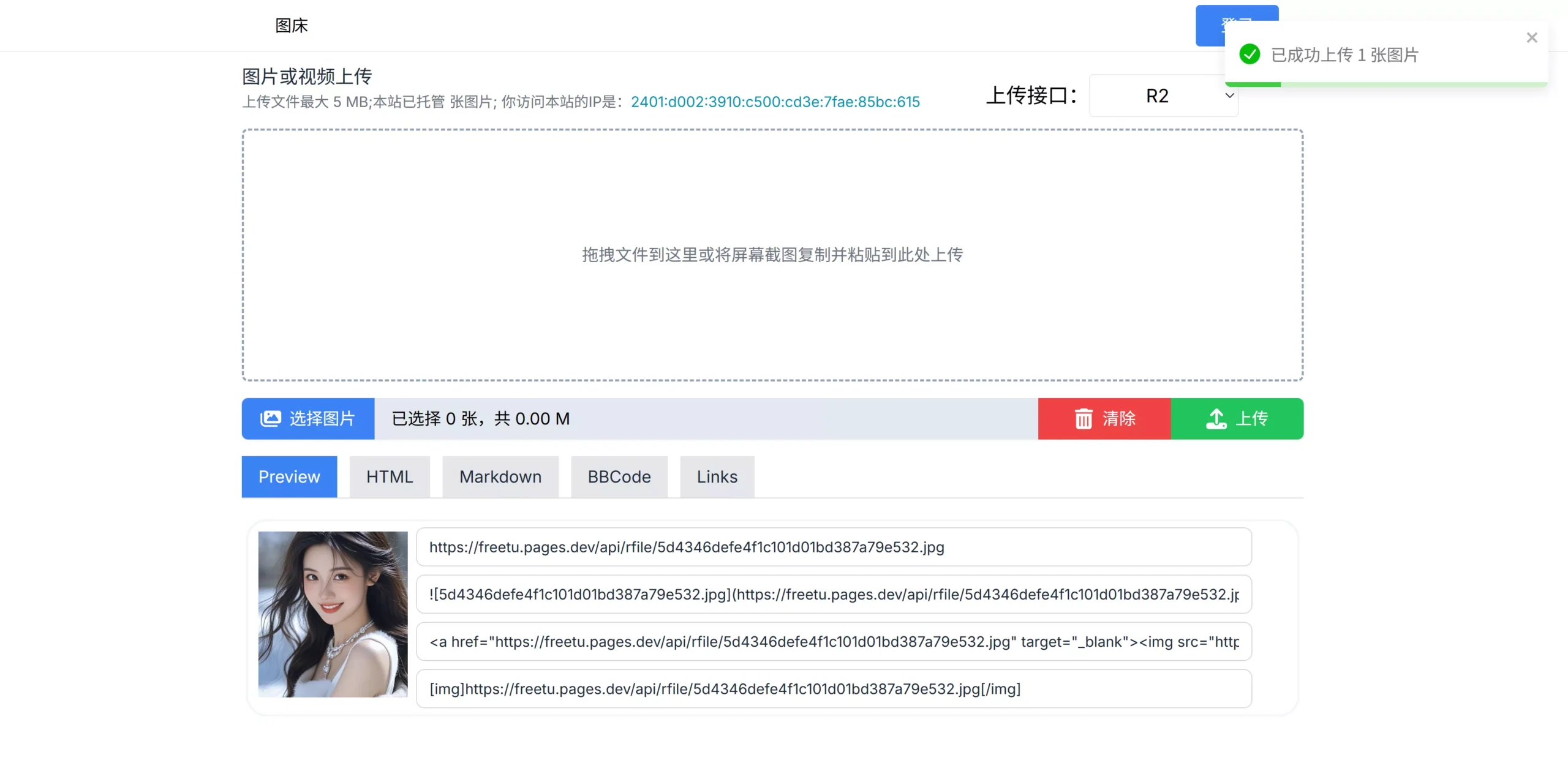Dismiss the upload success notification
1568x760 pixels.
click(1532, 37)
